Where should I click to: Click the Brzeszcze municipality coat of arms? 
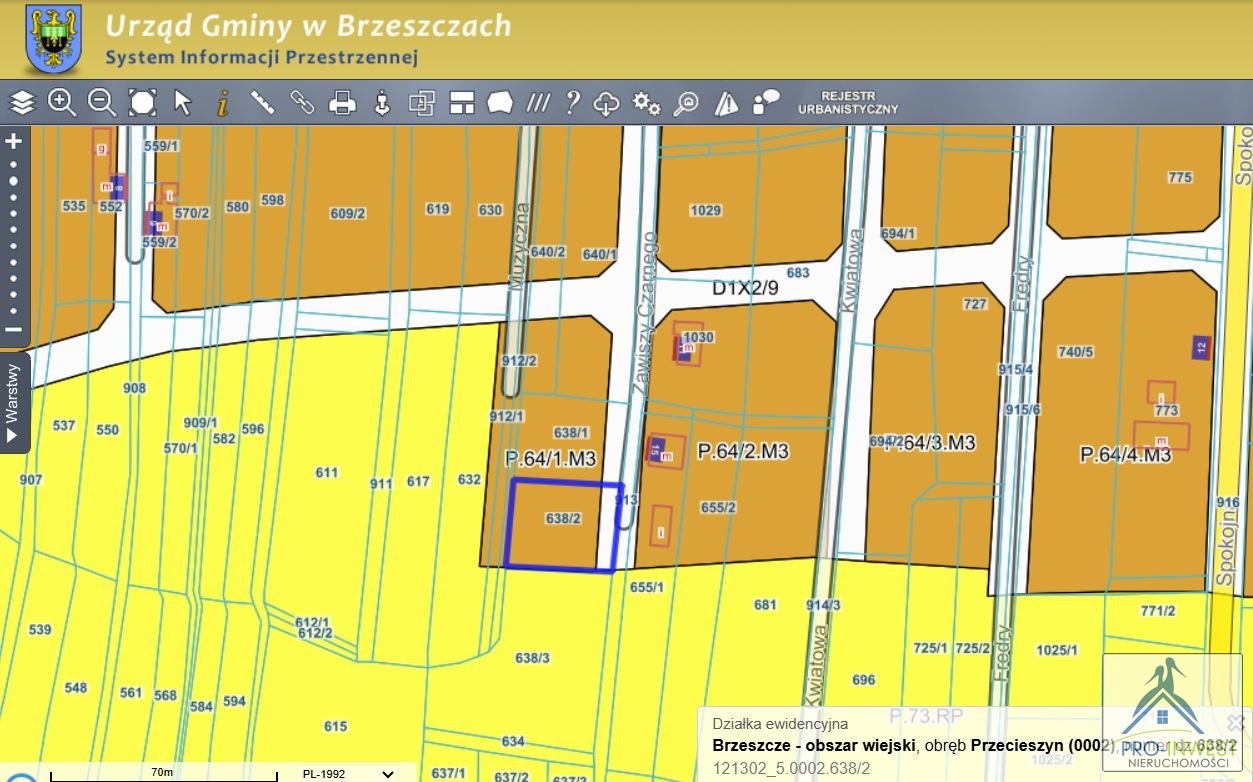pos(52,39)
